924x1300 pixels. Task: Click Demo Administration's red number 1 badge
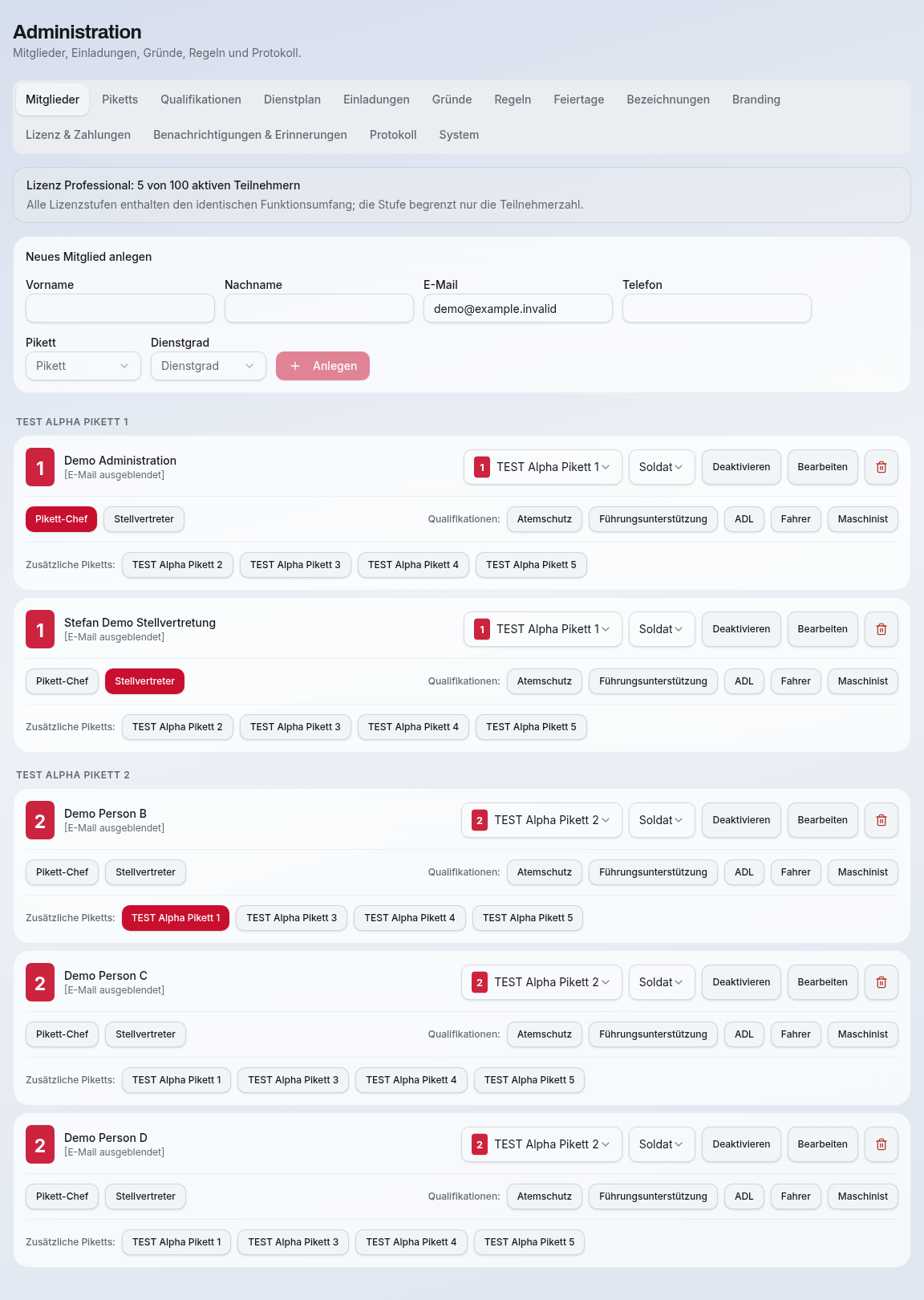pos(40,467)
